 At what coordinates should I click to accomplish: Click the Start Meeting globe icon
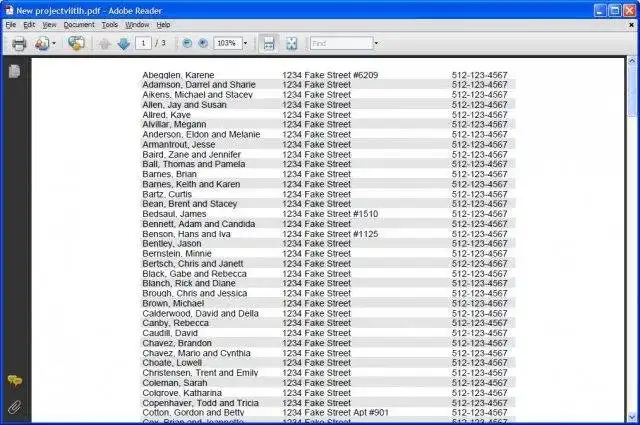click(x=76, y=43)
